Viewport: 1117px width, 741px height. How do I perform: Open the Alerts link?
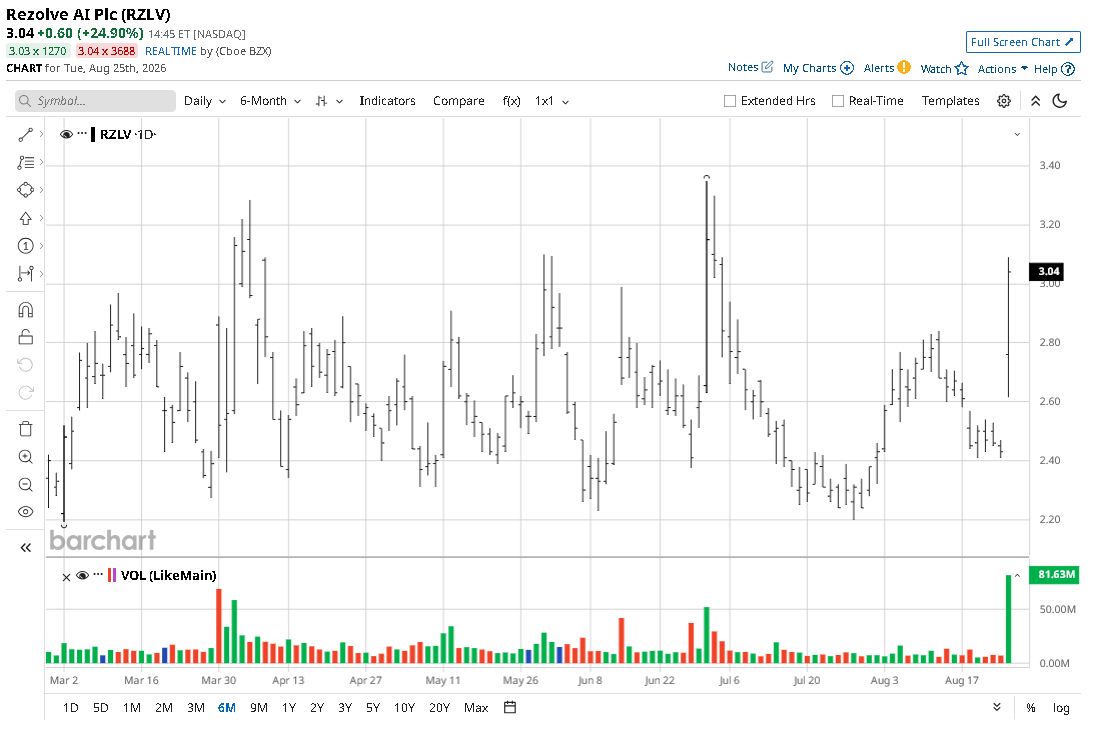point(878,68)
